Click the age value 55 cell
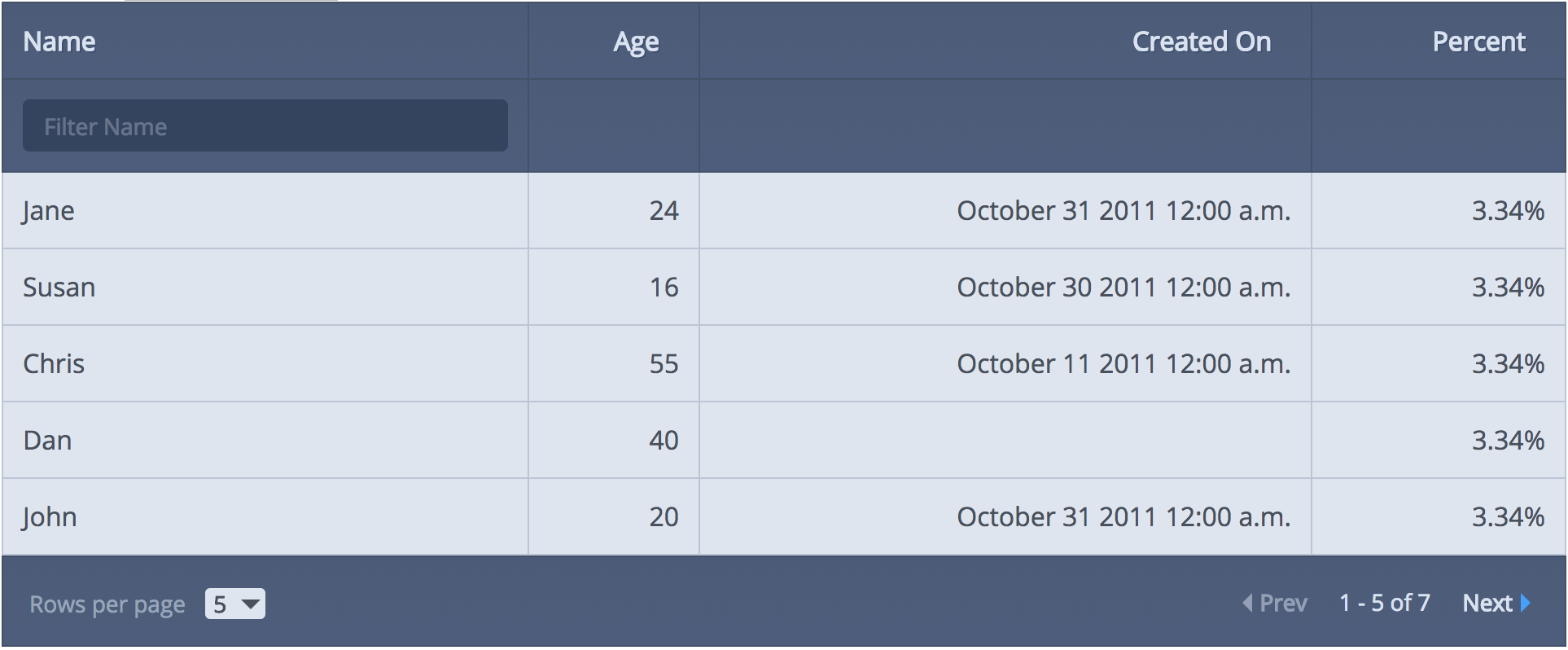 point(614,363)
